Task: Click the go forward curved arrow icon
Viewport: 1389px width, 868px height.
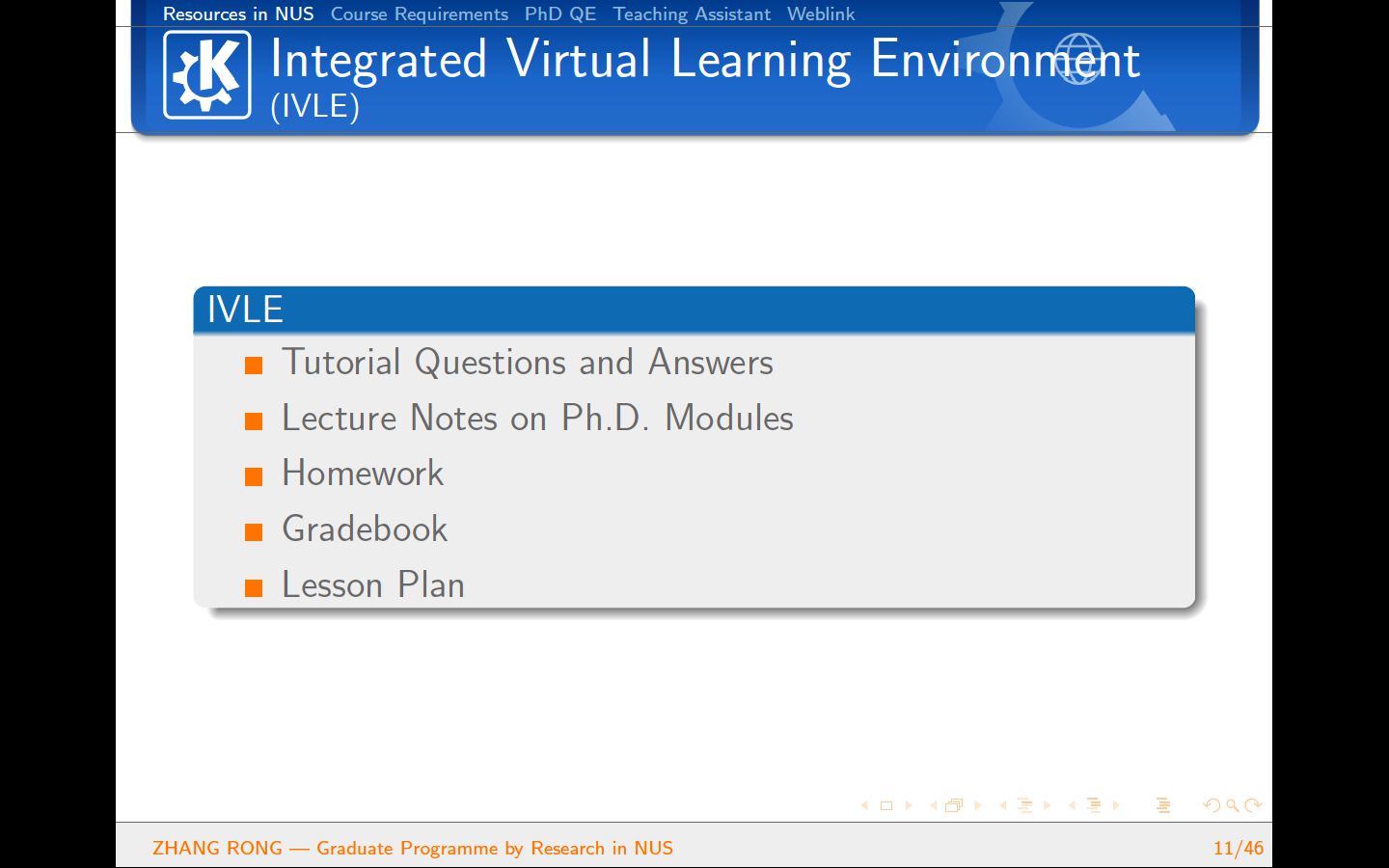Action: pyautogui.click(x=1253, y=805)
